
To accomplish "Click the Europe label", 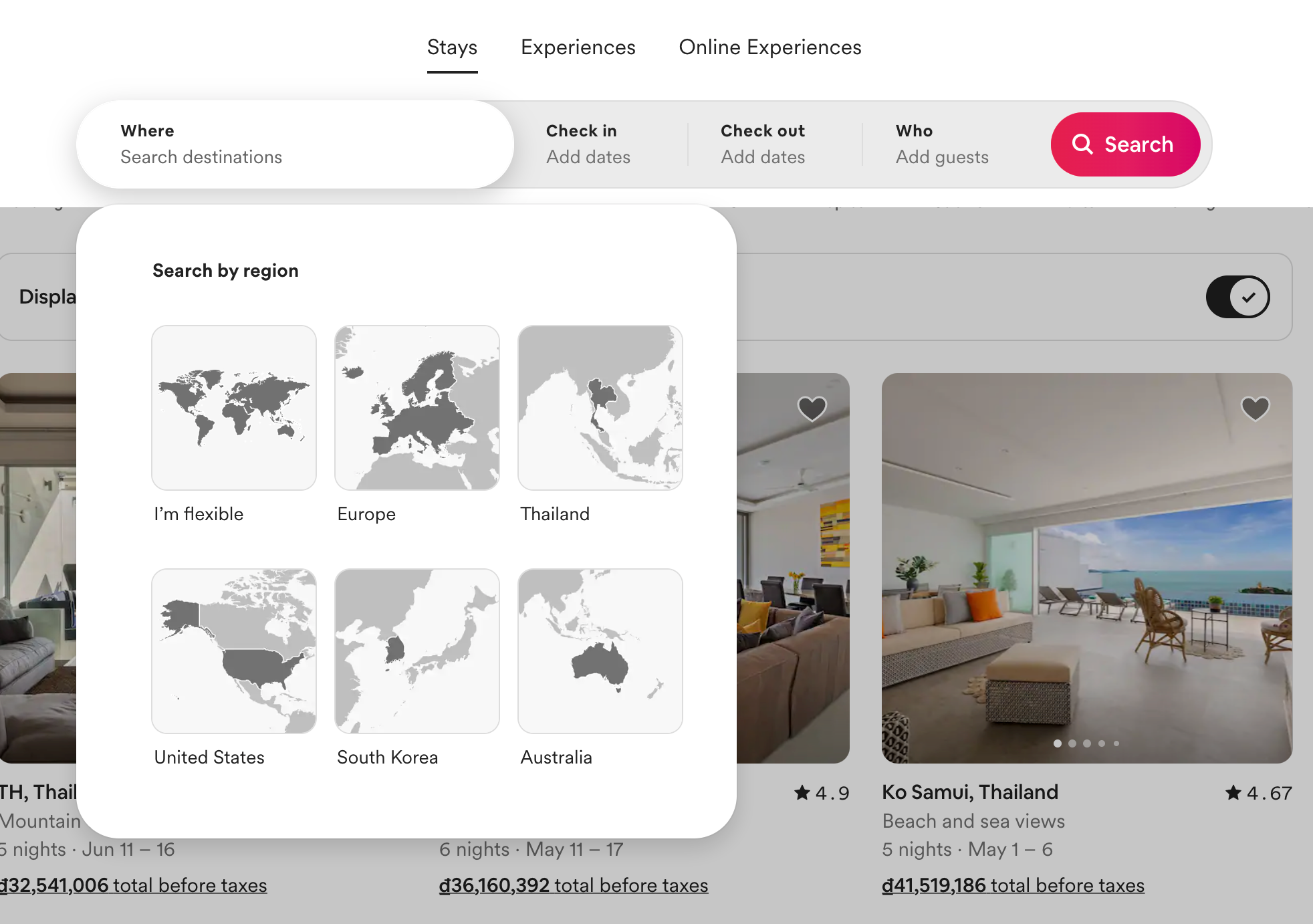I will (366, 514).
